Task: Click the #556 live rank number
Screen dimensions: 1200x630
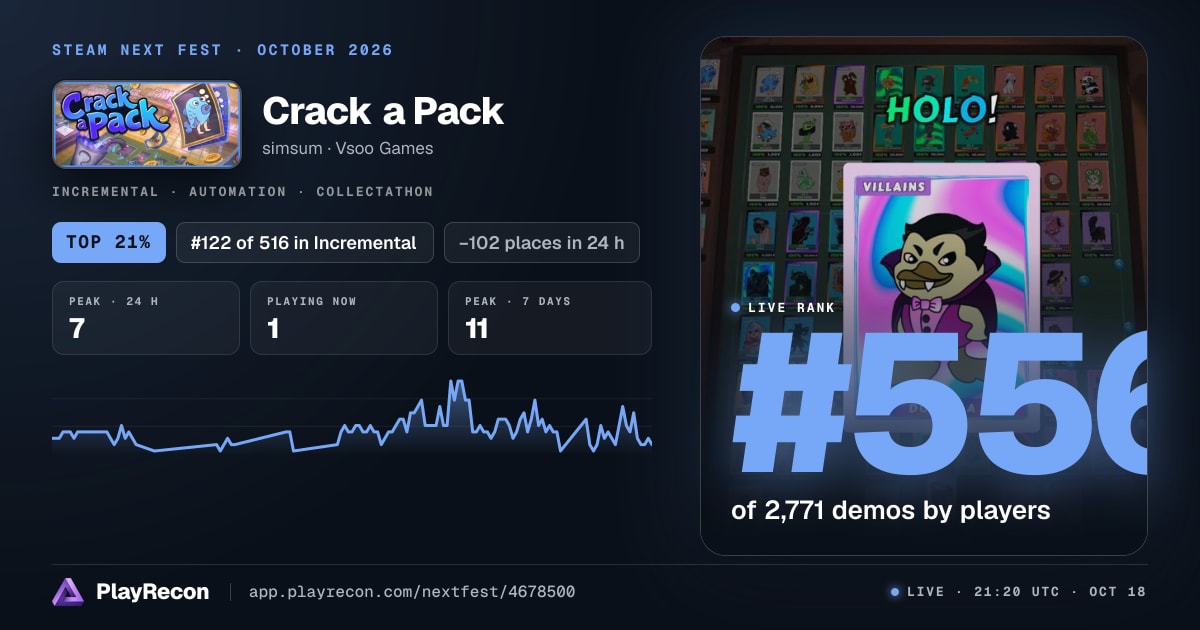Action: 939,402
